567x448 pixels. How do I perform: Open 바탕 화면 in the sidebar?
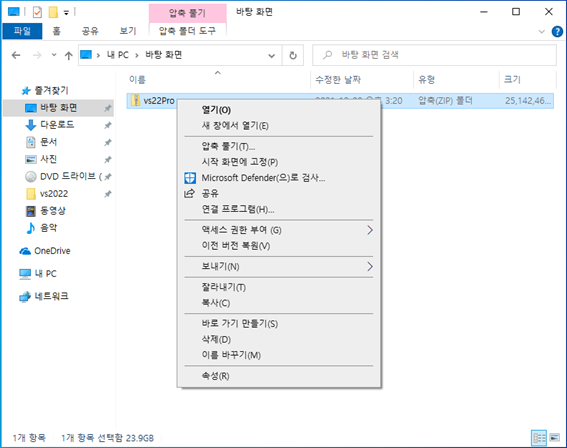click(x=58, y=108)
